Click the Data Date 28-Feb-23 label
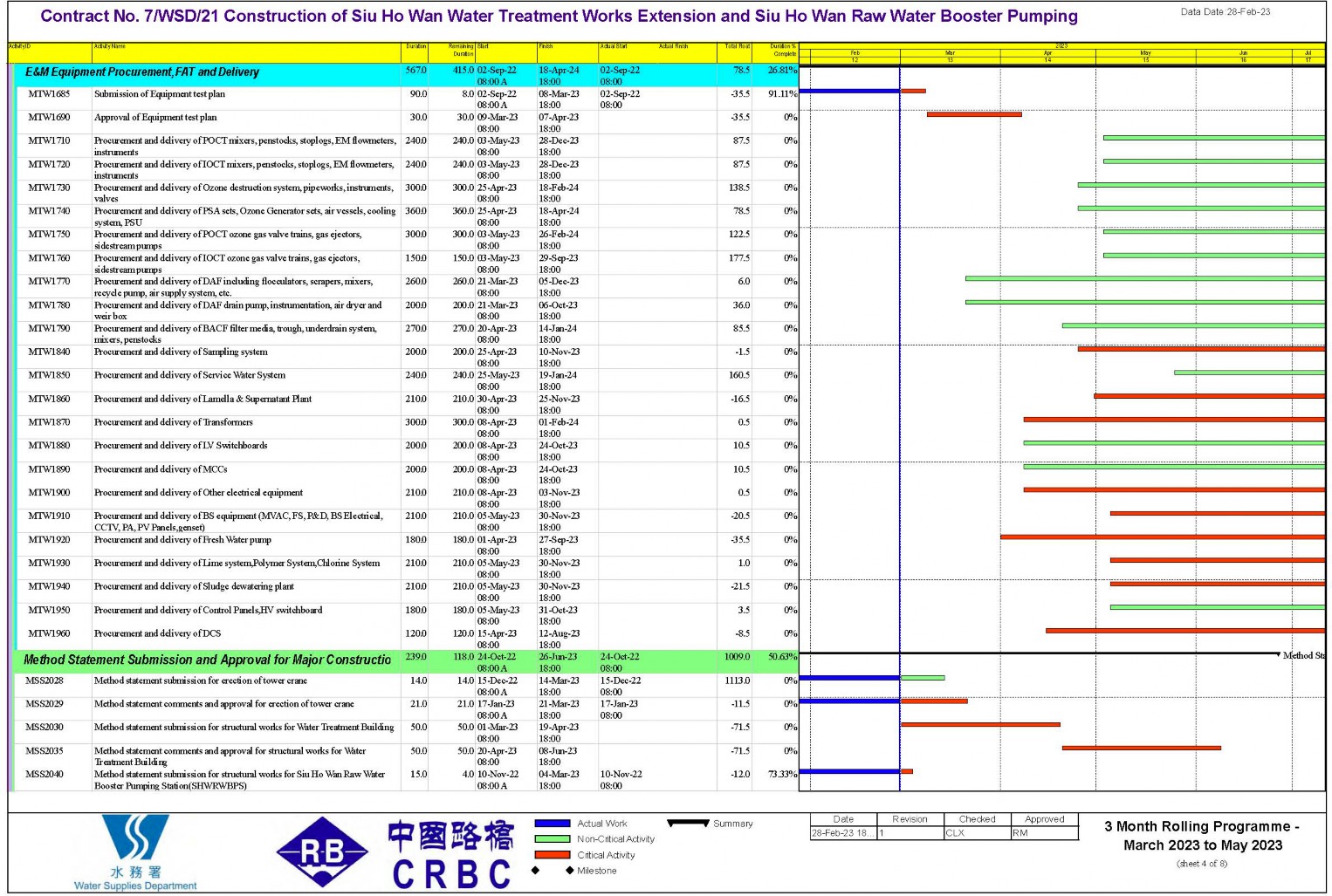This screenshot has height=896, width=1332. 1226,12
